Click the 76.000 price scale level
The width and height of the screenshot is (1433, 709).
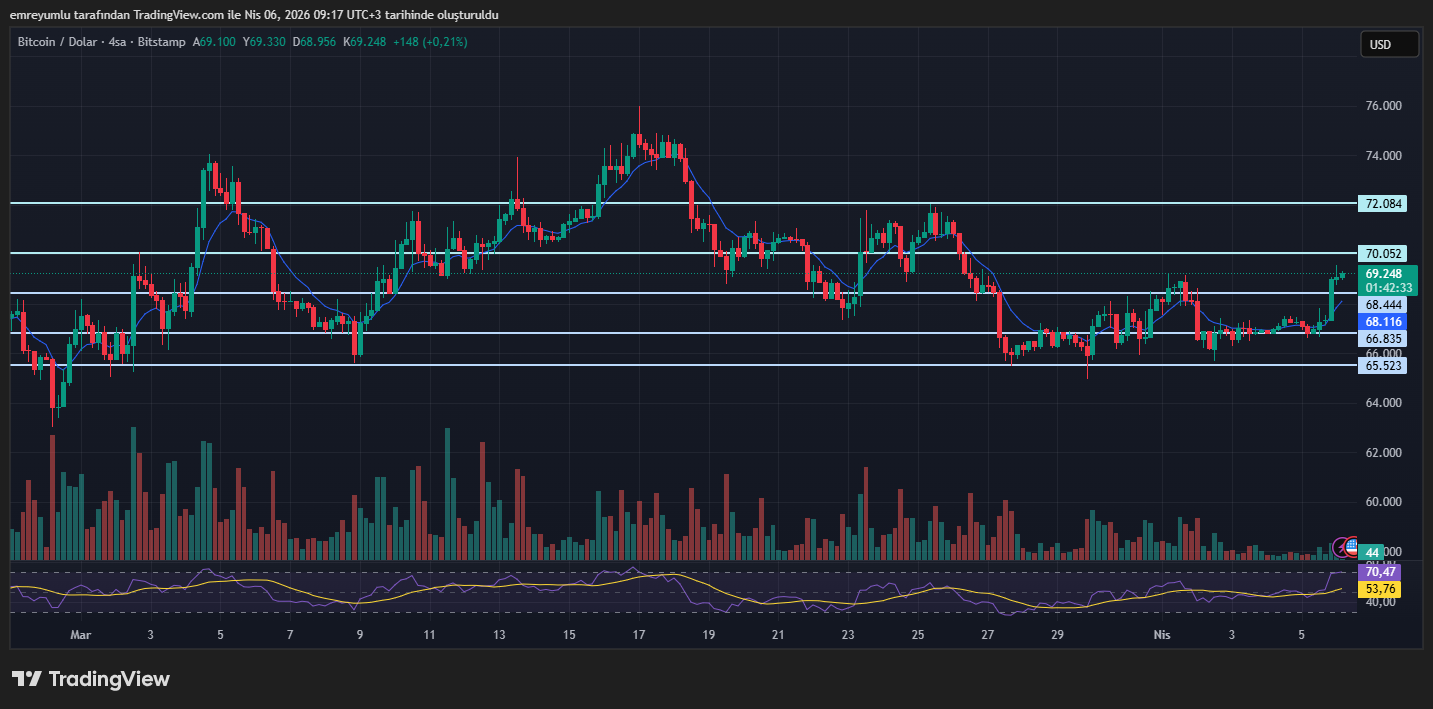pos(1383,106)
